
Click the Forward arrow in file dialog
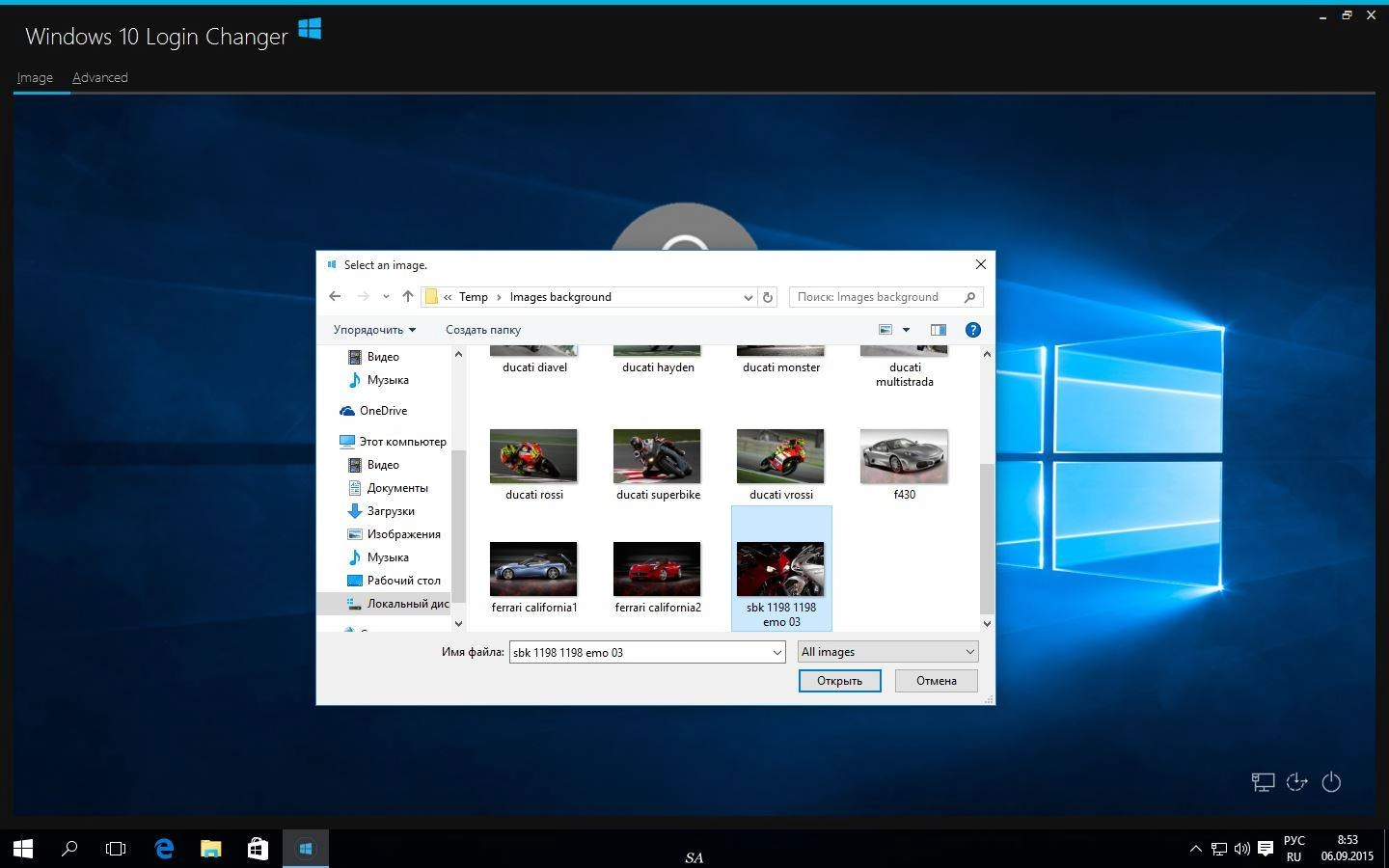point(363,296)
